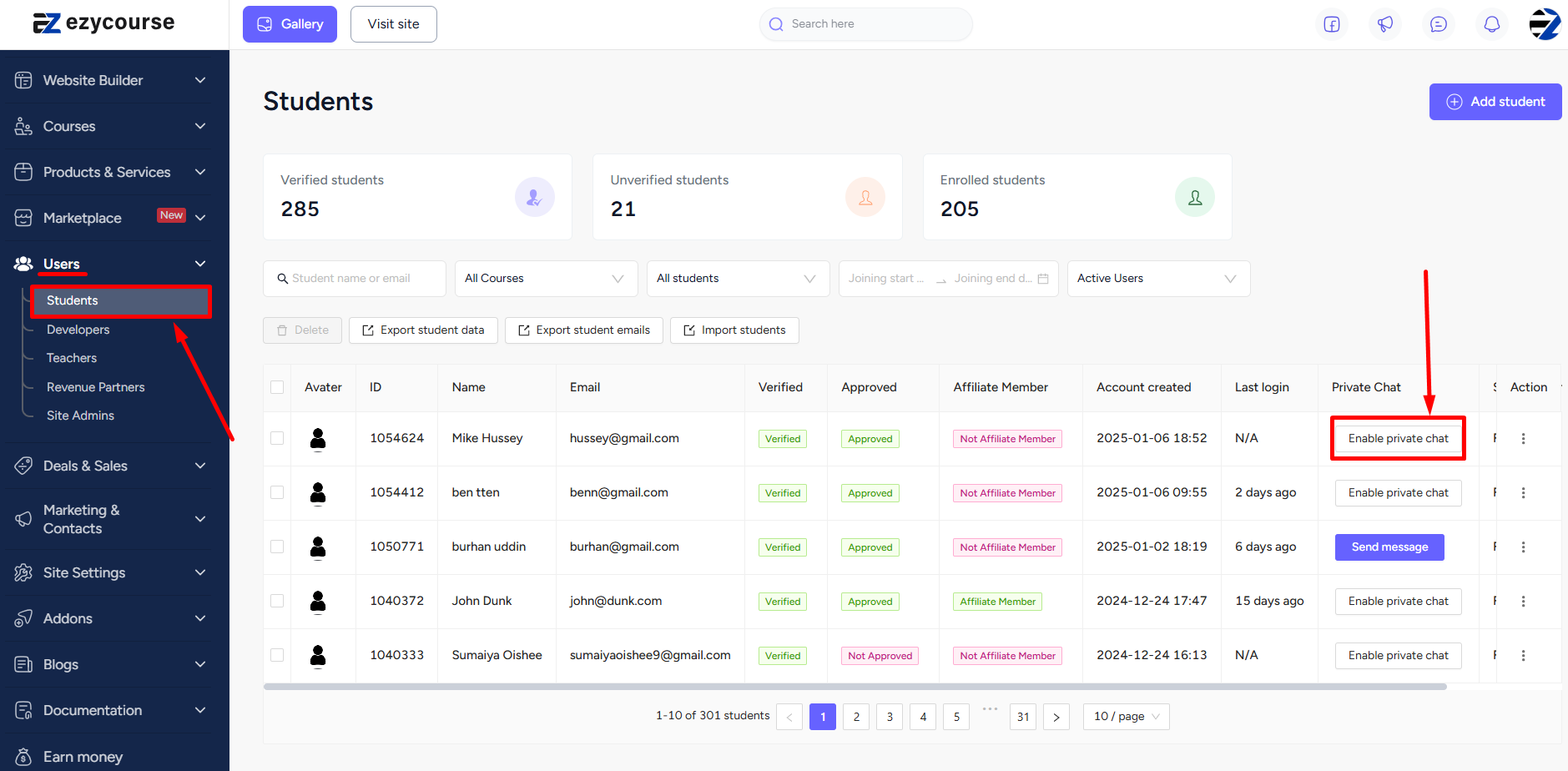Open the chat messages icon in the header
1568x771 pixels.
tap(1439, 24)
